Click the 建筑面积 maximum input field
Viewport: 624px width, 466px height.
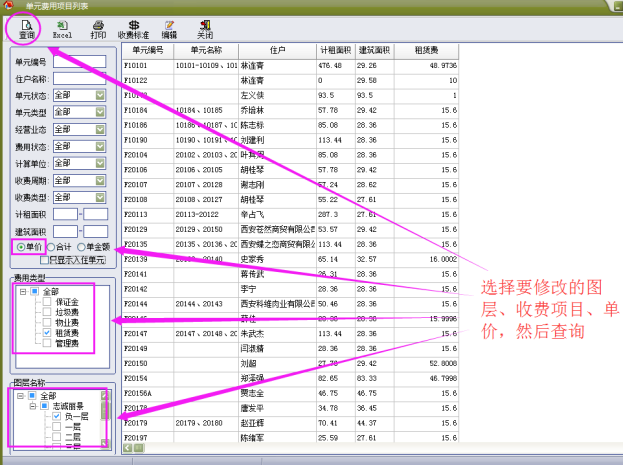96,232
